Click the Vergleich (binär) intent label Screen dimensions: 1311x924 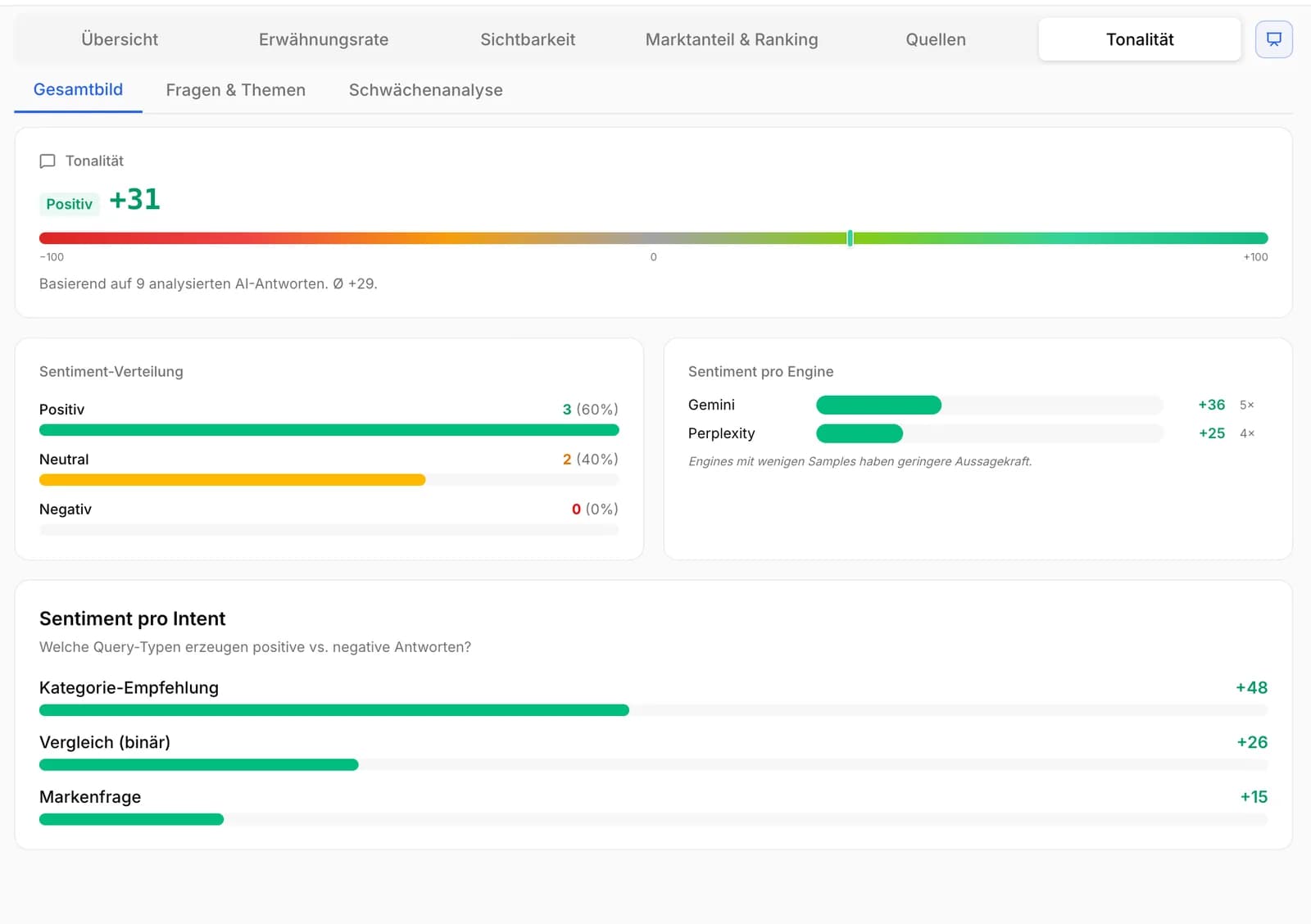click(105, 743)
